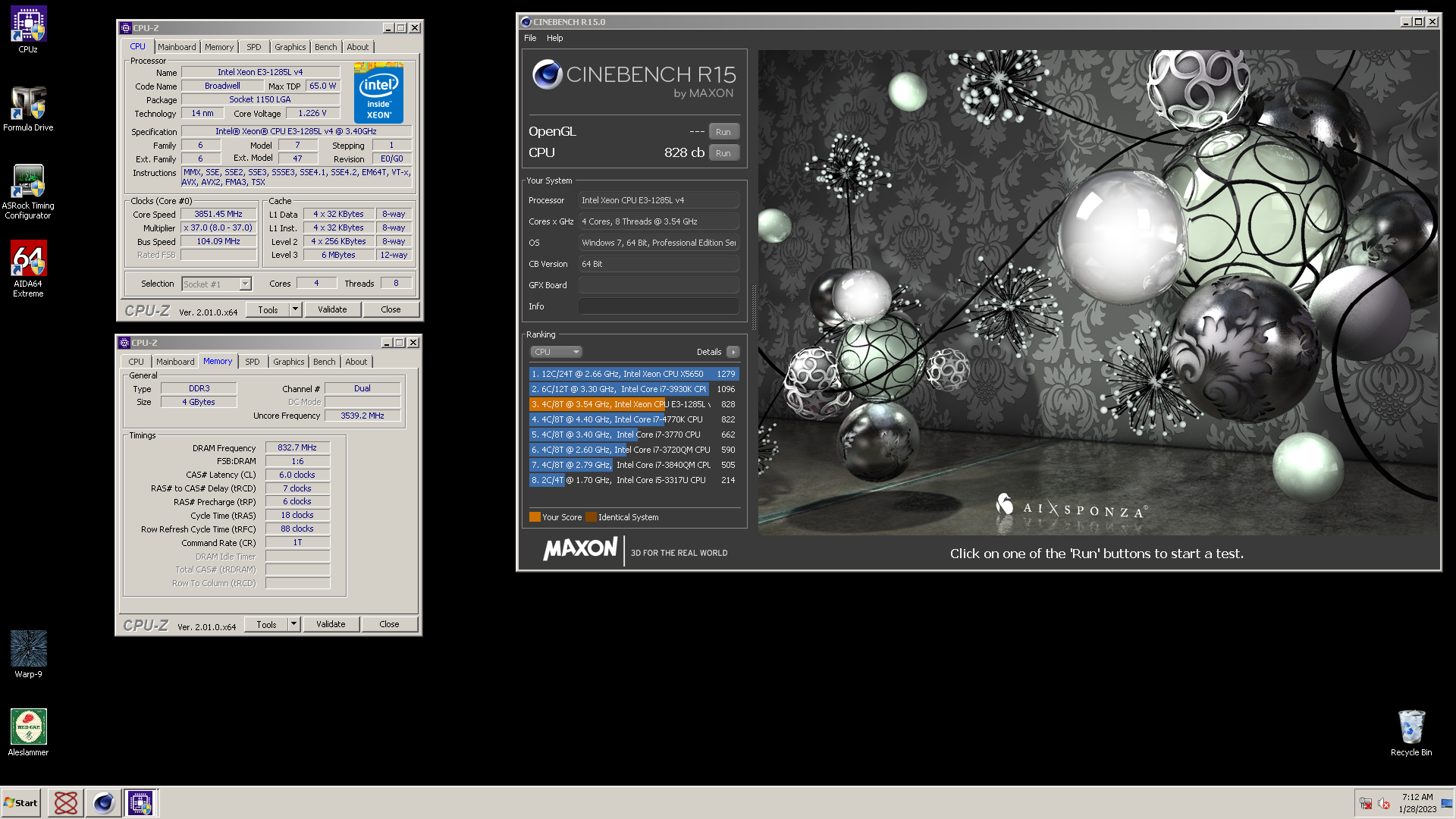The image size is (1456, 819).
Task: Click the GFX Board field
Action: click(x=658, y=285)
